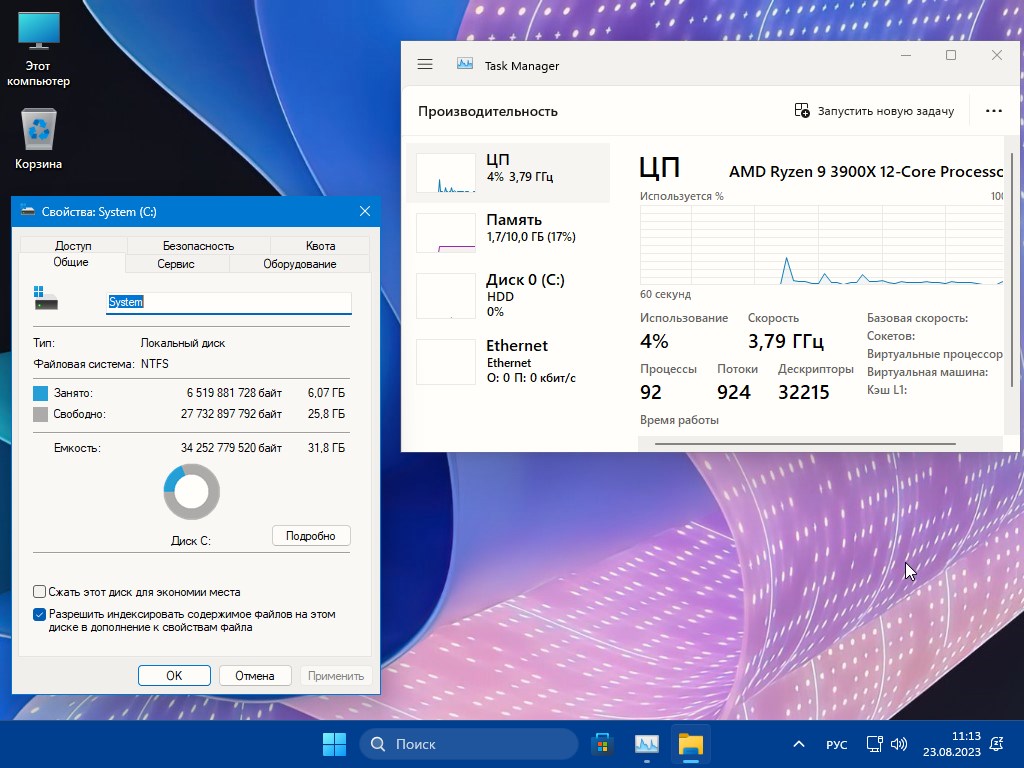Image resolution: width=1024 pixels, height=768 pixels.
Task: Select the ЦП mini graph thumbnail
Action: tap(445, 173)
